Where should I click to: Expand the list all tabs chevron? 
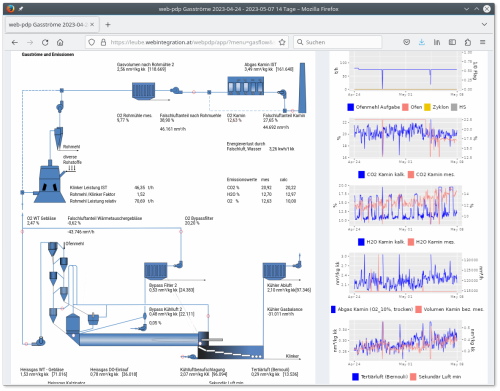pos(484,24)
